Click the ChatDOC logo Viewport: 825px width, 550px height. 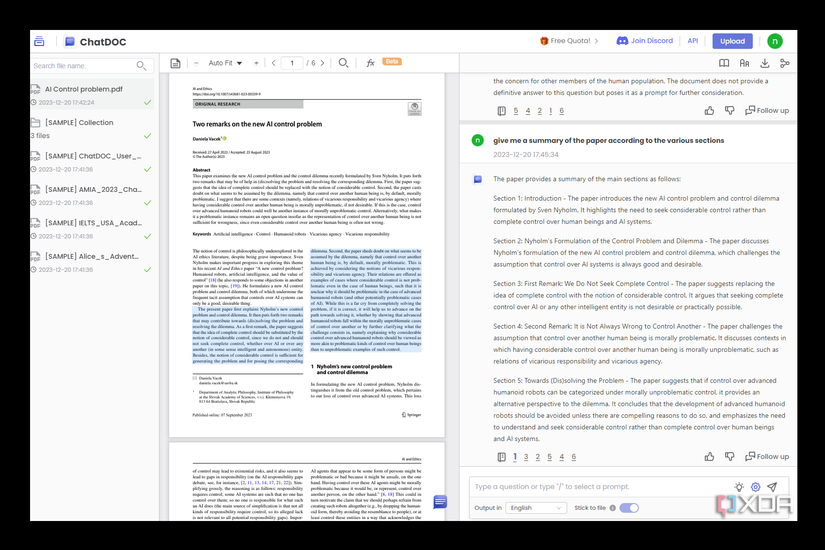[95, 42]
